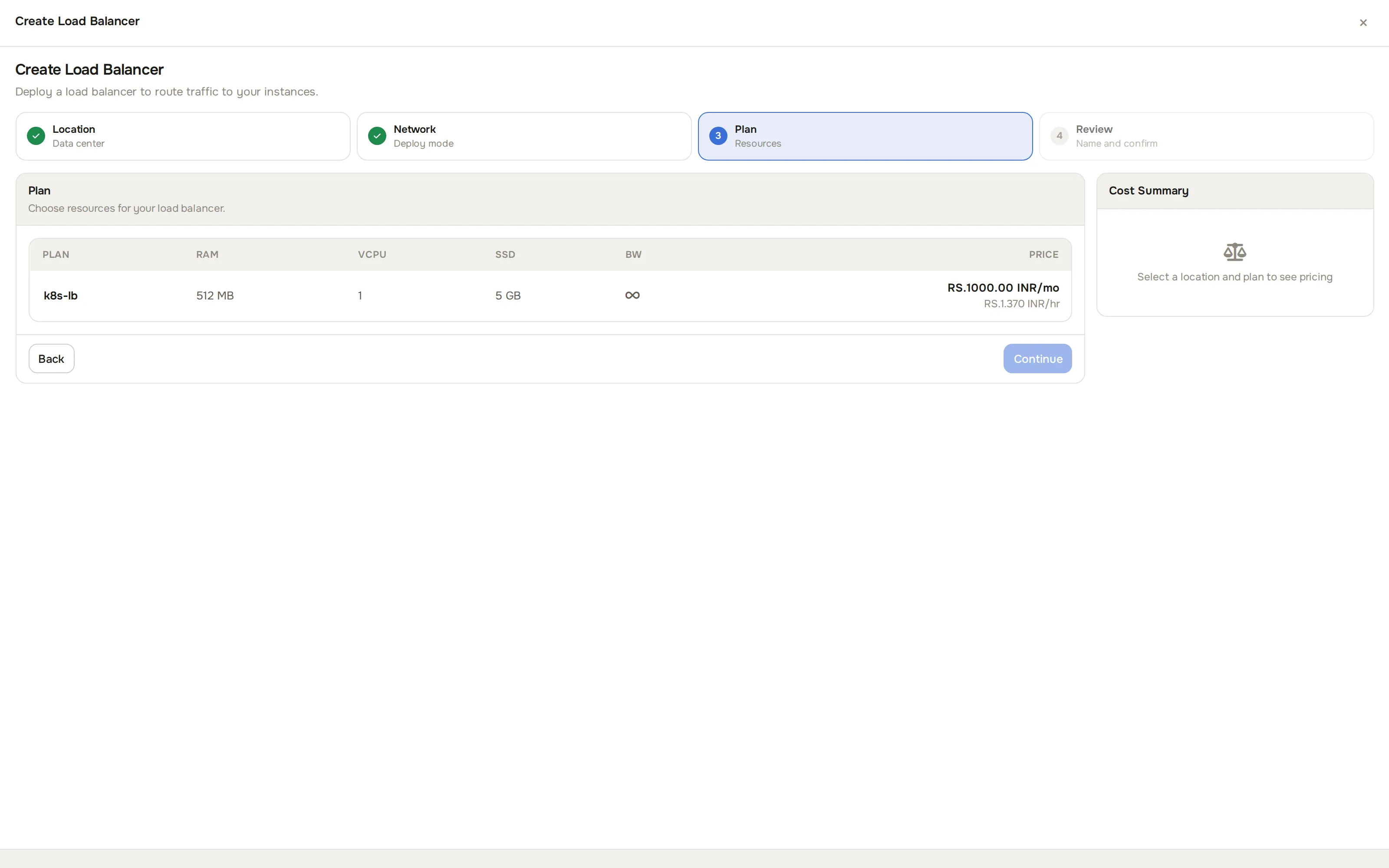Close the Create Load Balancer dialog
The width and height of the screenshot is (1389, 868).
pos(1363,23)
